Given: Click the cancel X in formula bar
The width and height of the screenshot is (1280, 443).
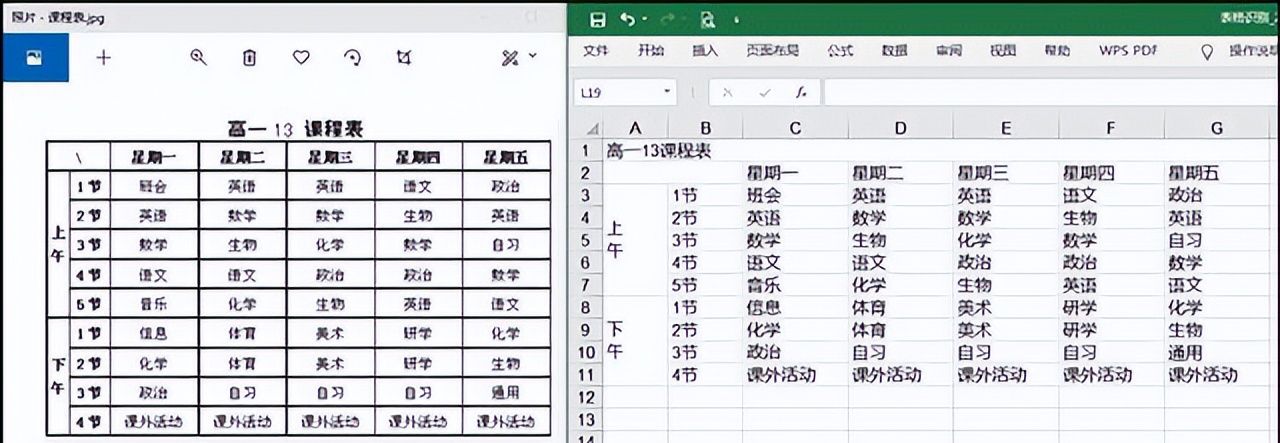Looking at the screenshot, I should [728, 92].
